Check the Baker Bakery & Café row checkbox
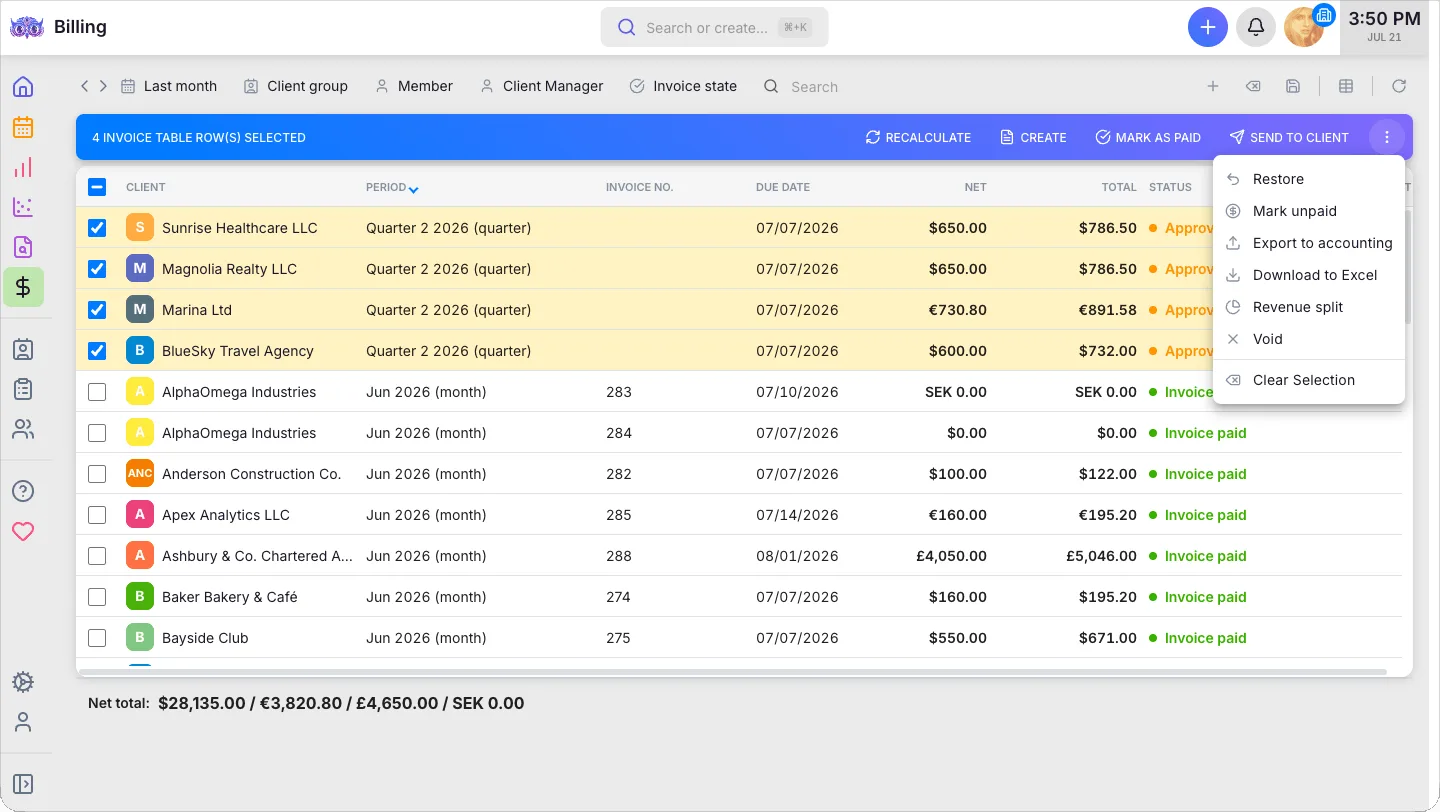The image size is (1440, 812). click(97, 597)
